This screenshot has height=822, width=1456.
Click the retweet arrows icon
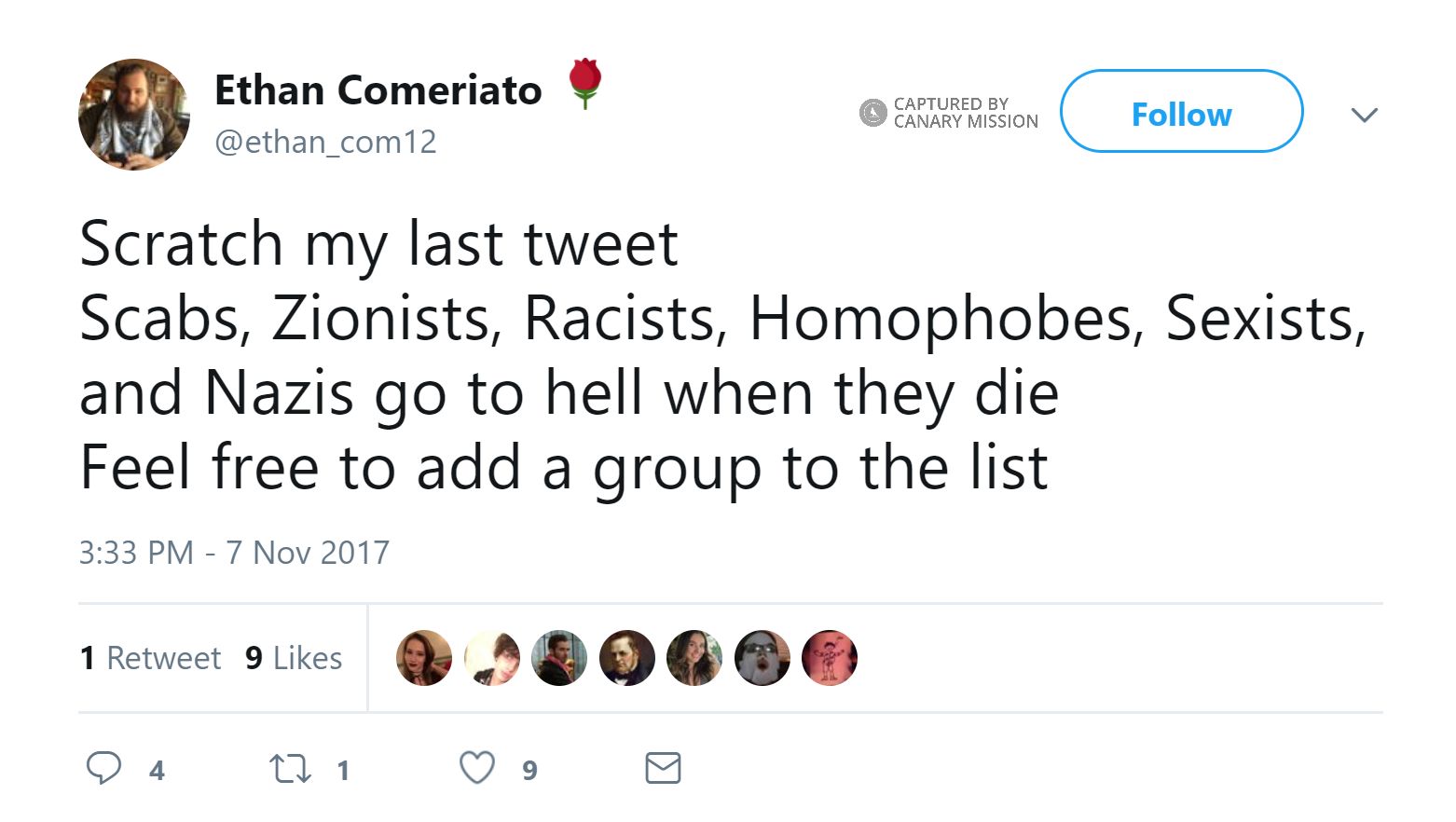[x=290, y=769]
